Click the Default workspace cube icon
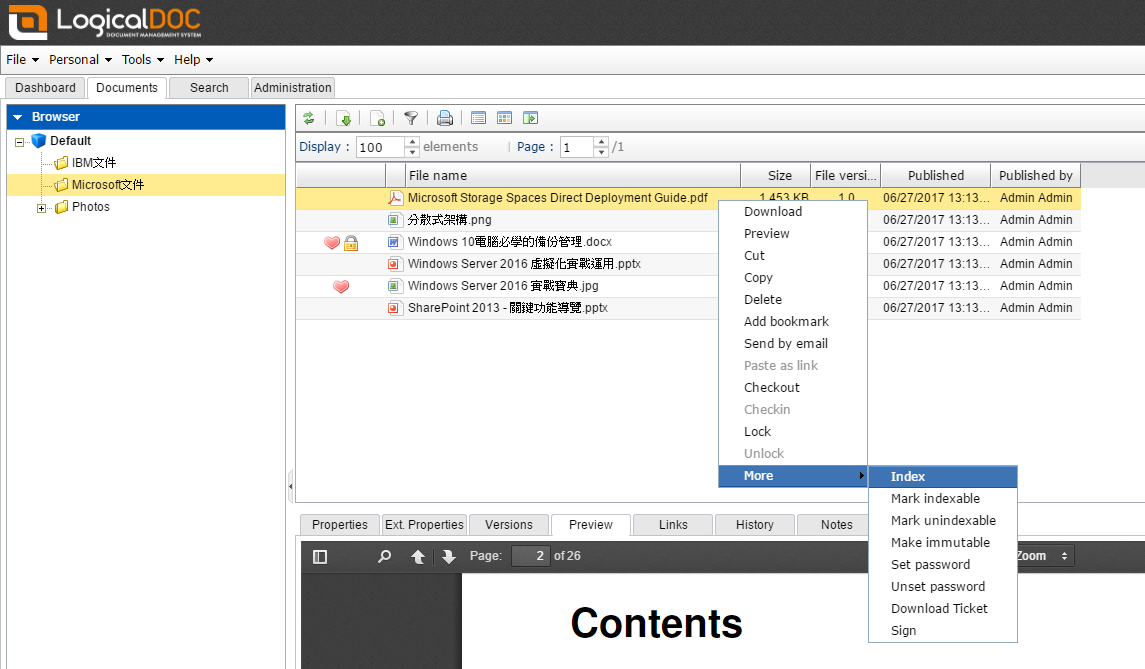 [39, 141]
